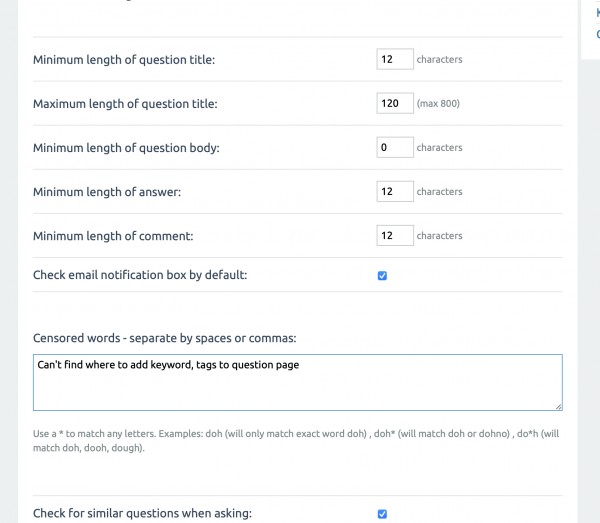Viewport: 600px width, 523px height.
Task: Click the 'Minimum length of answer' label
Action: coord(107,192)
